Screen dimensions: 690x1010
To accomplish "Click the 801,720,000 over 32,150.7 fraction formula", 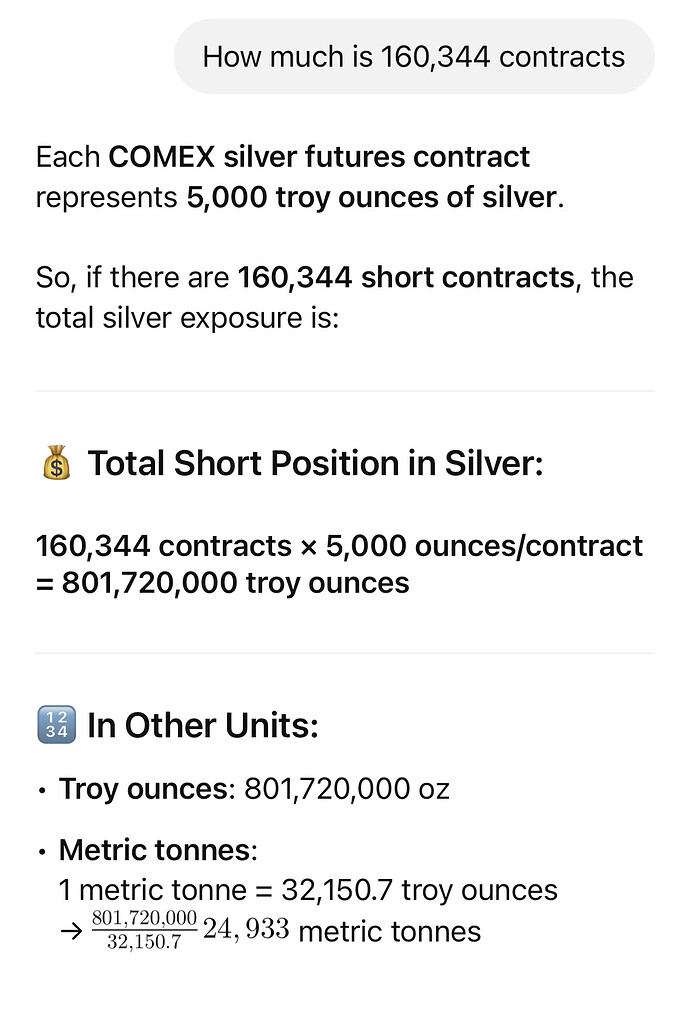I will pyautogui.click(x=143, y=931).
